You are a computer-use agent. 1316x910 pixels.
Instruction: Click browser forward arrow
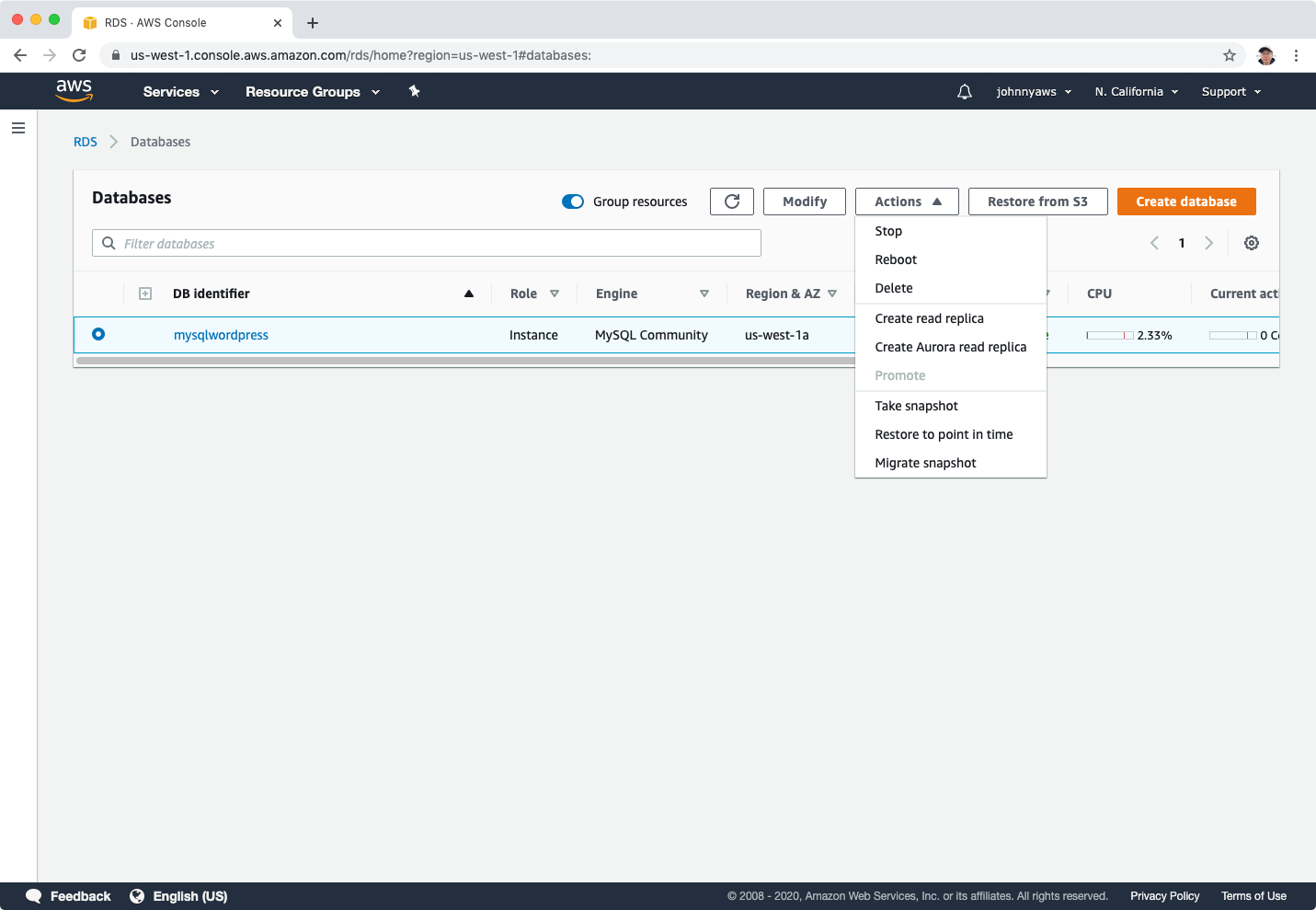tap(50, 55)
